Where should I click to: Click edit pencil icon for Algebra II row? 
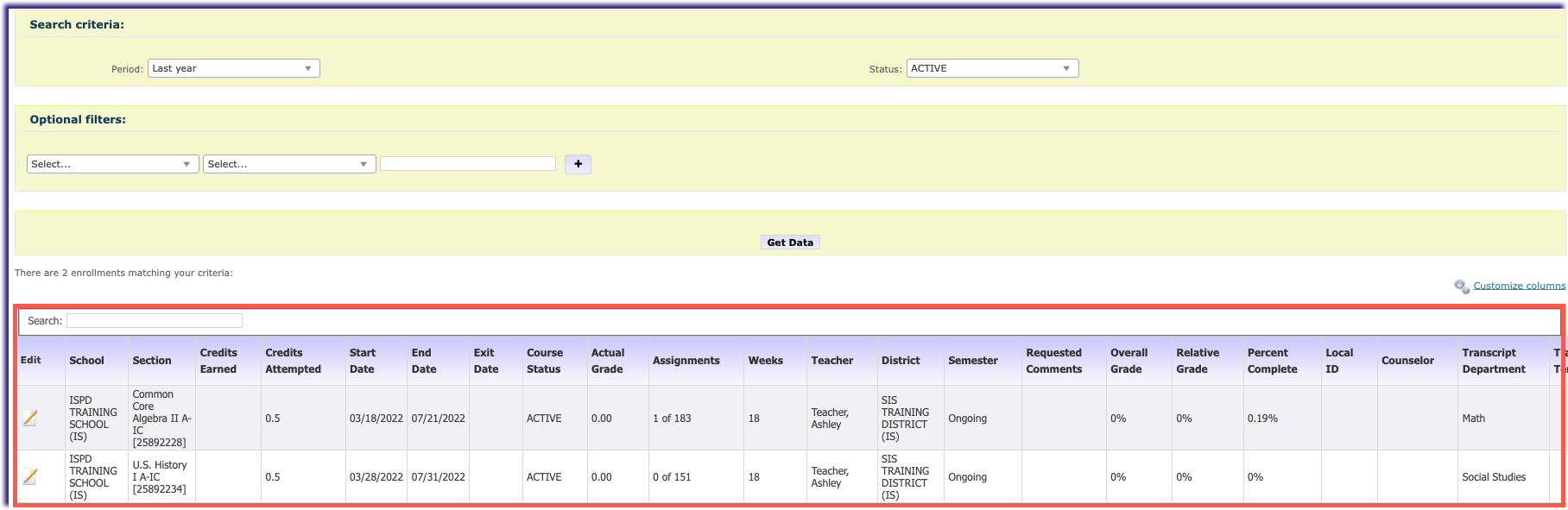tap(30, 419)
